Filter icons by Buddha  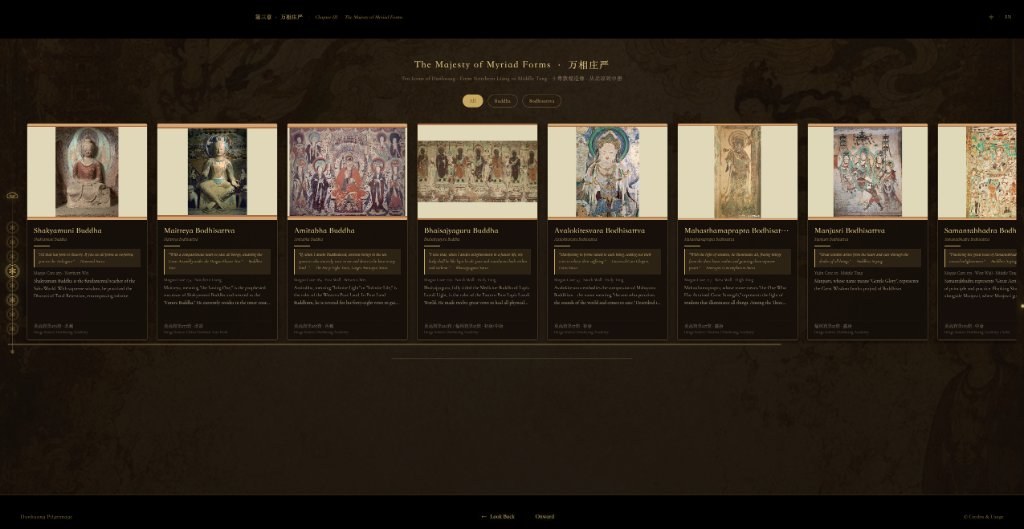(x=502, y=101)
